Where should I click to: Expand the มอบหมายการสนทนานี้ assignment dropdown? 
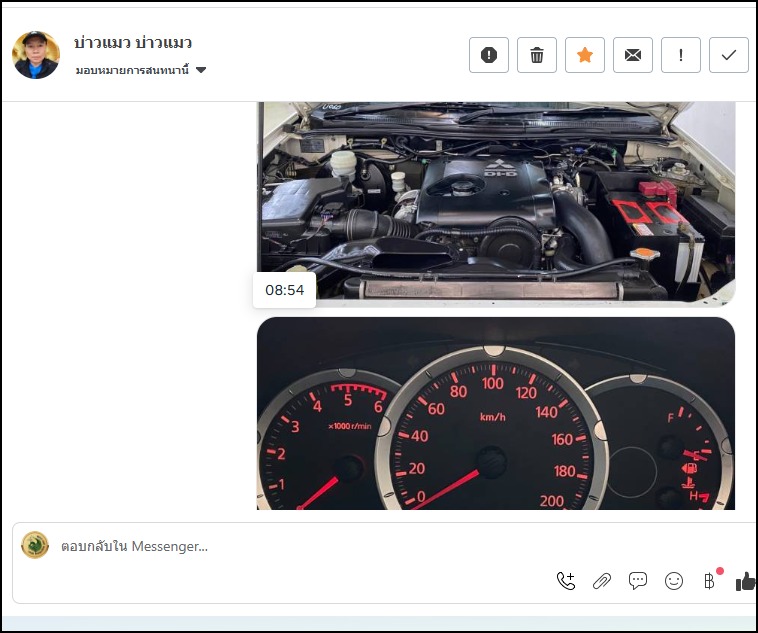141,70
